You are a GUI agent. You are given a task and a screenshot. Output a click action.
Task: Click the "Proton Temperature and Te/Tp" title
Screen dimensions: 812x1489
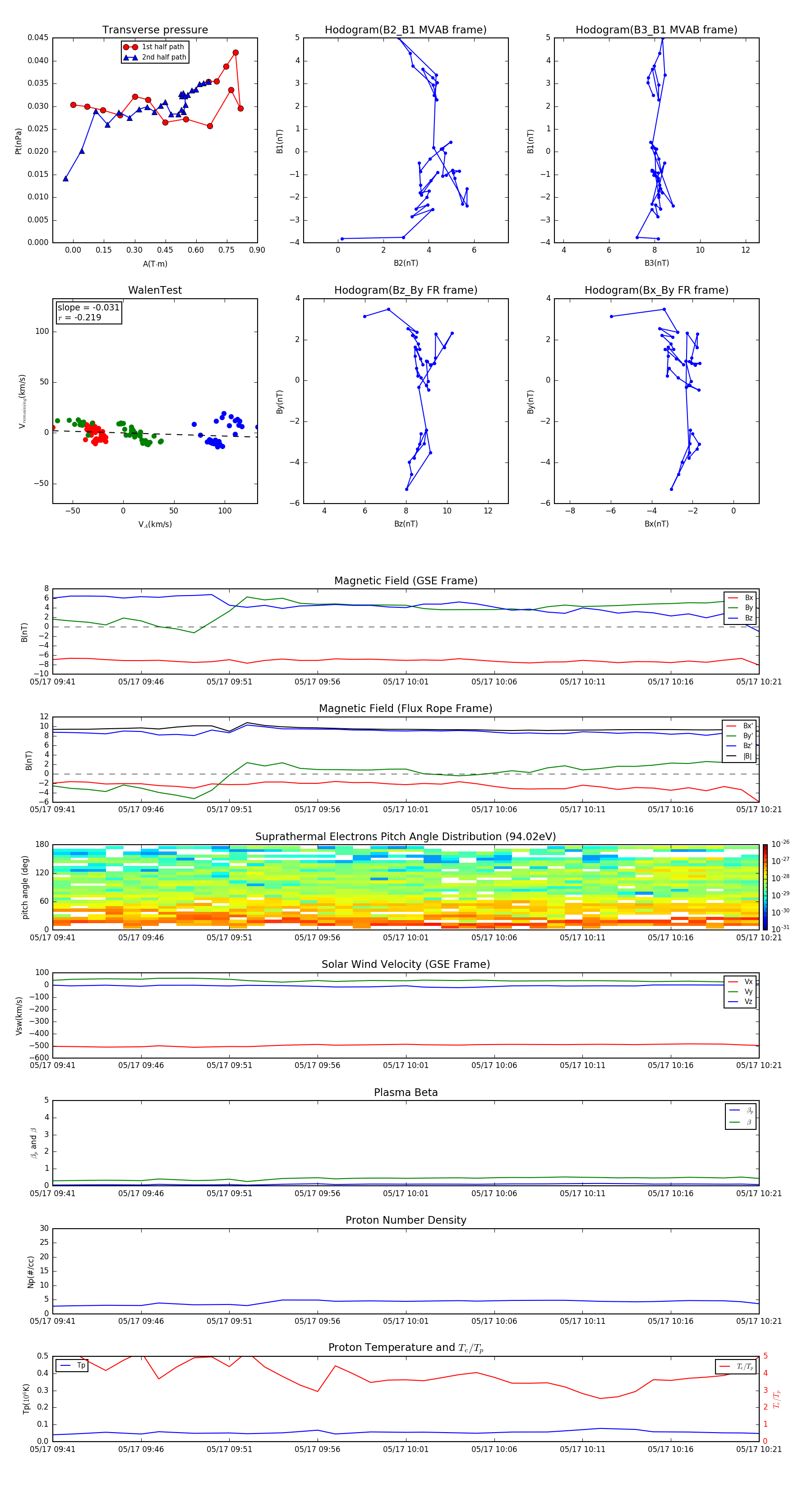tap(406, 1348)
